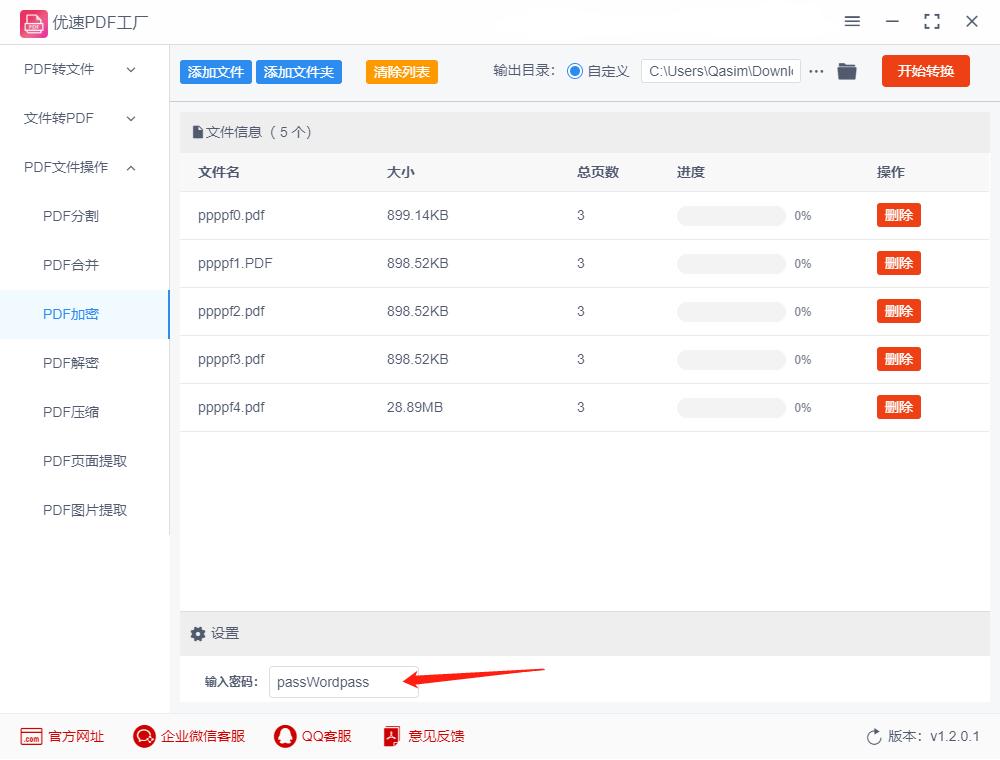Click the progress bar of ppppf0.pdf
The width and height of the screenshot is (1000, 760).
[x=730, y=215]
